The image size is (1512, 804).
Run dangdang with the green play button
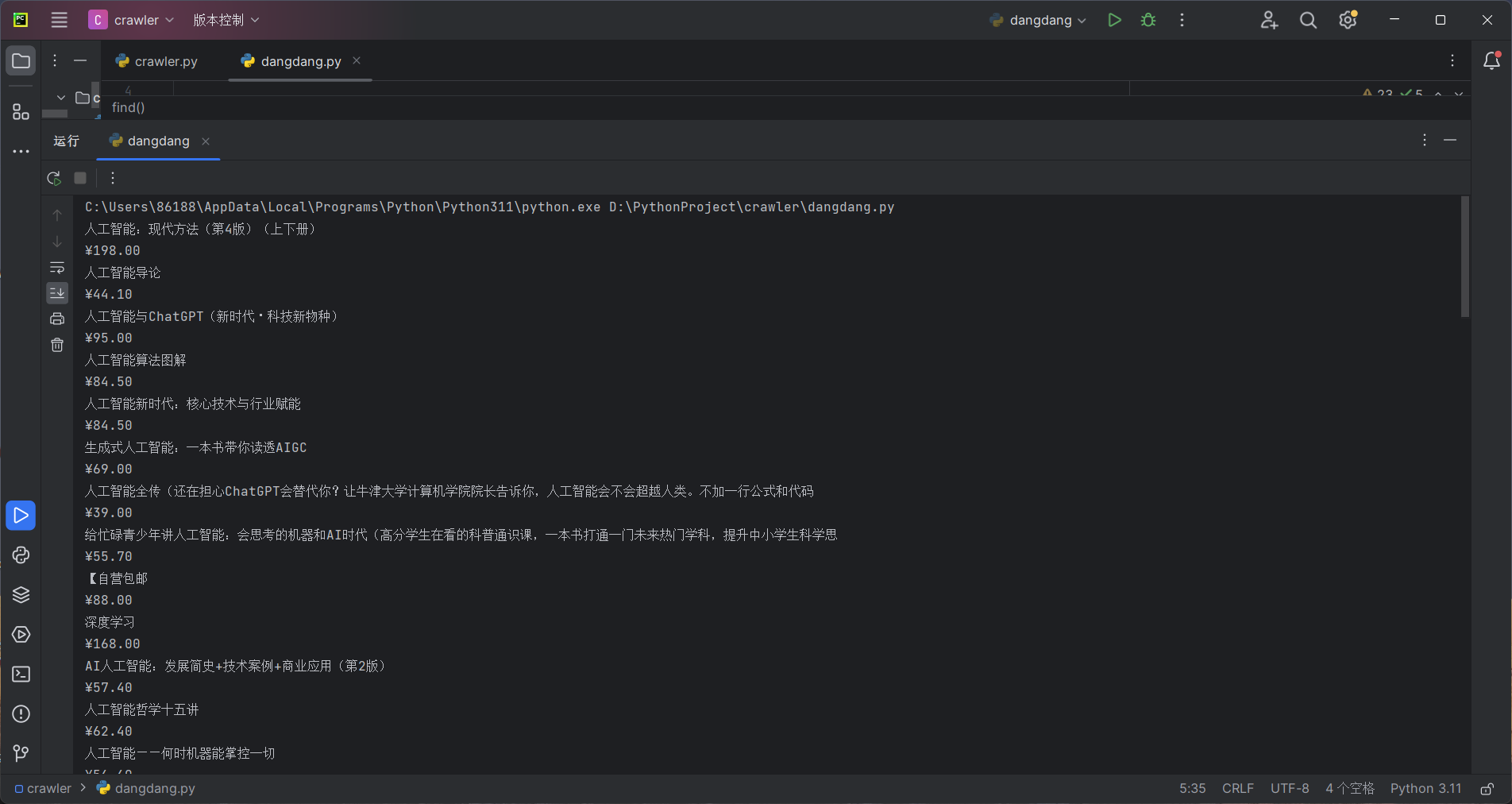(x=1114, y=20)
